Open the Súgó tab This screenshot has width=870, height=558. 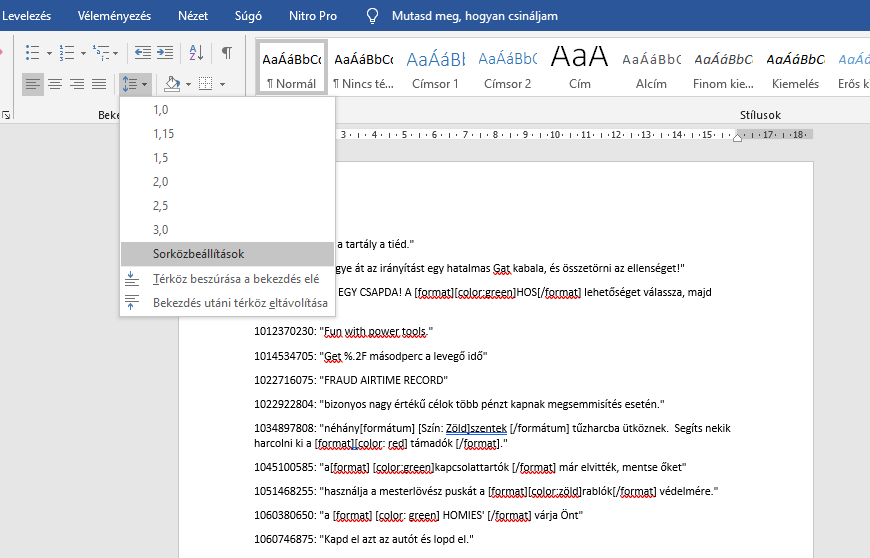[248, 16]
